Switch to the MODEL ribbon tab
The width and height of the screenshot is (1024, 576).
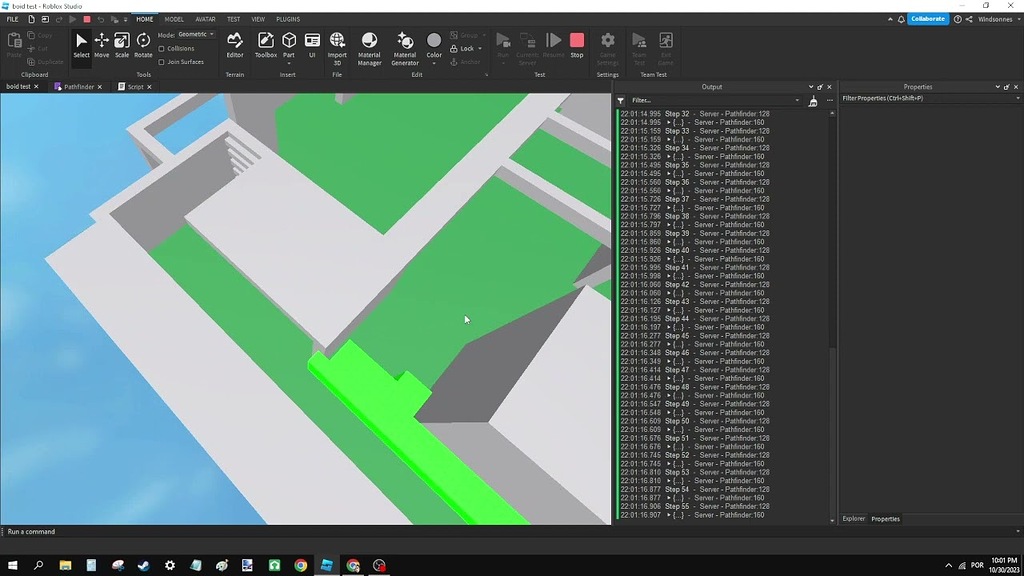(x=174, y=20)
